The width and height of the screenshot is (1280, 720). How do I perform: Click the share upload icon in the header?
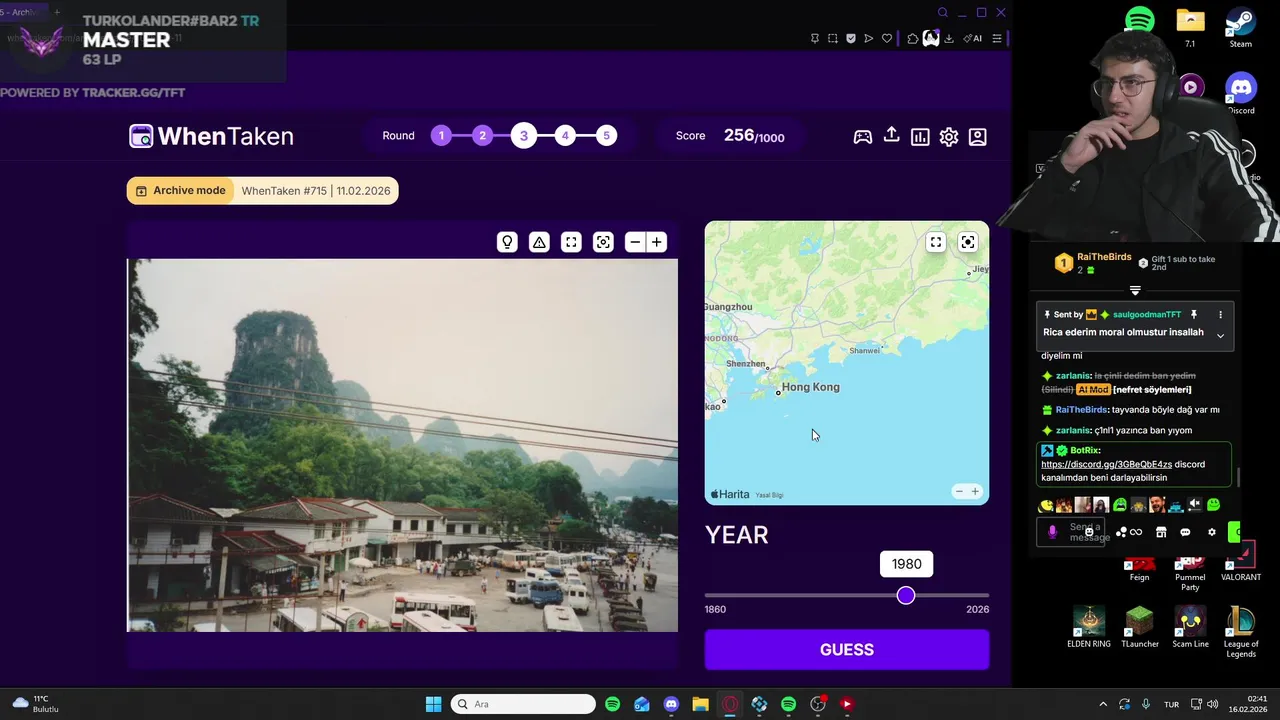click(891, 135)
